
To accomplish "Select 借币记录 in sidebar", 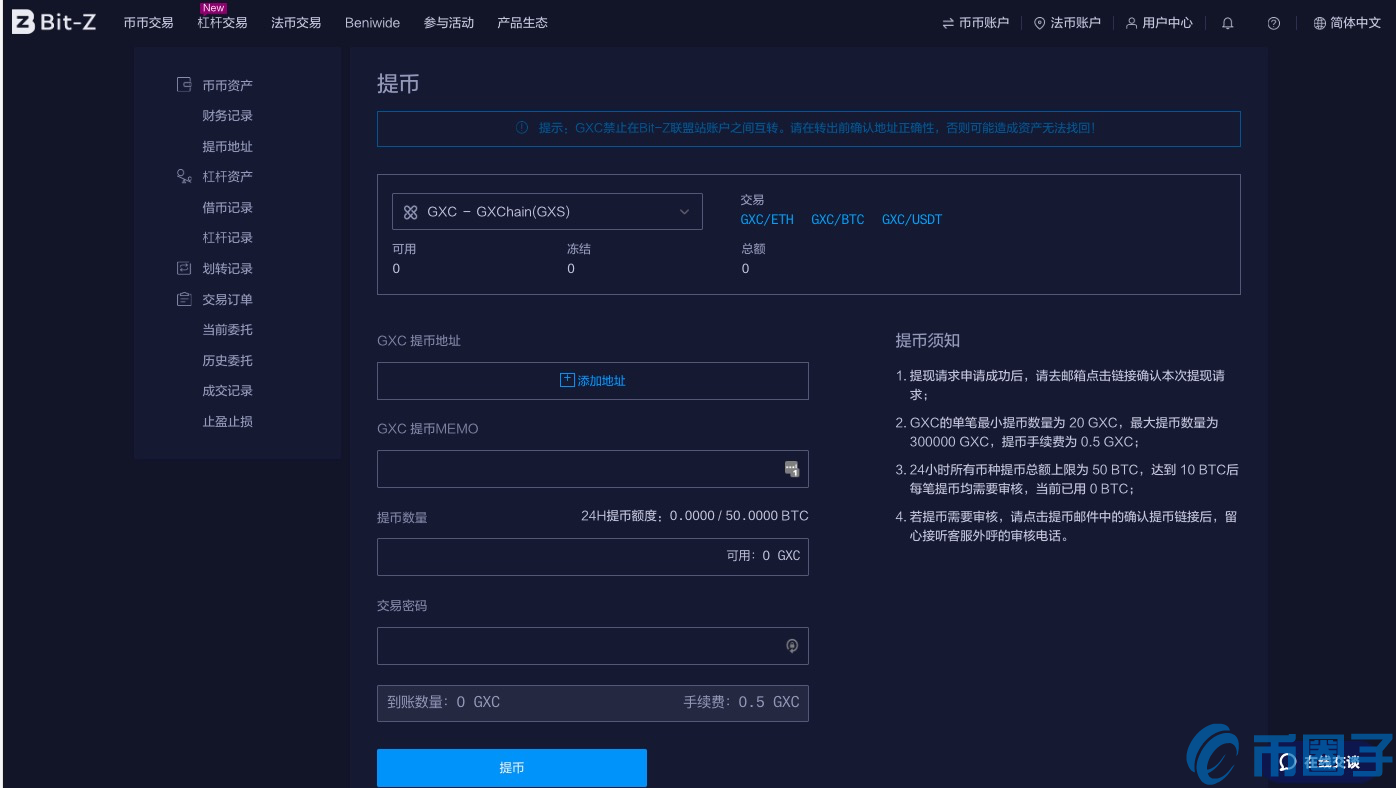I will click(227, 208).
